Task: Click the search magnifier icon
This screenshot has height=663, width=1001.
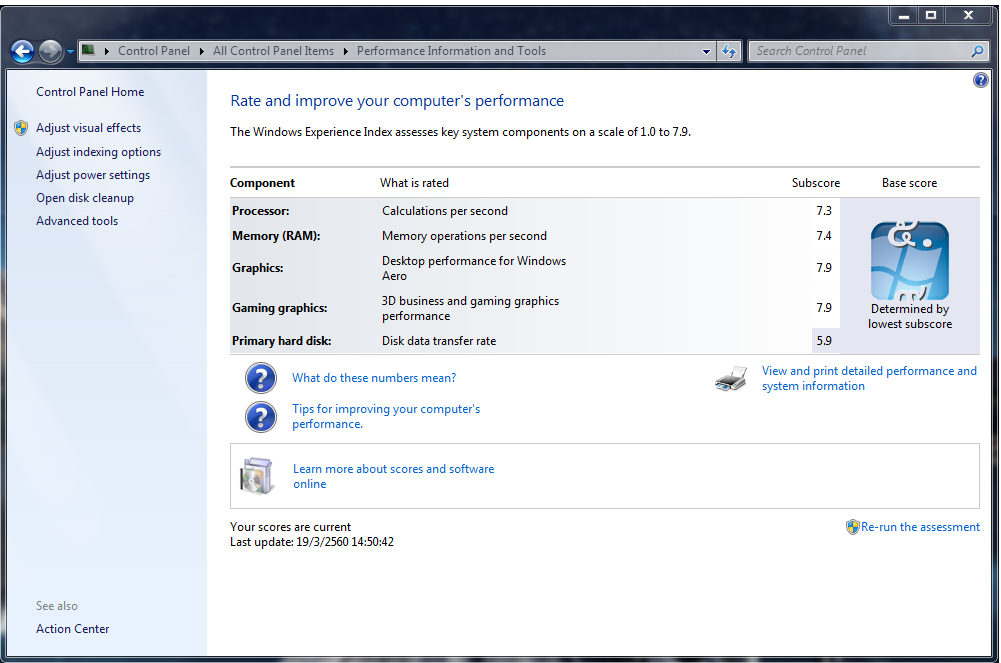Action: coord(977,51)
